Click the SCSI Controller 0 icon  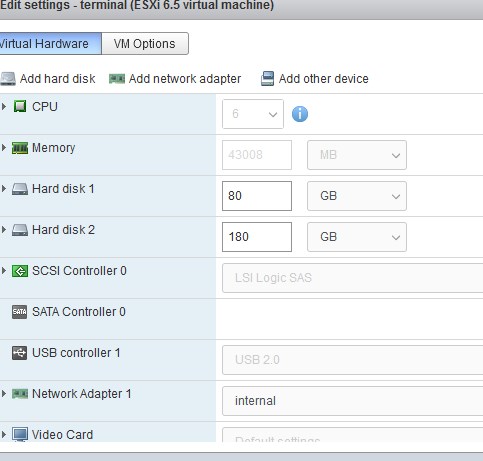20,271
